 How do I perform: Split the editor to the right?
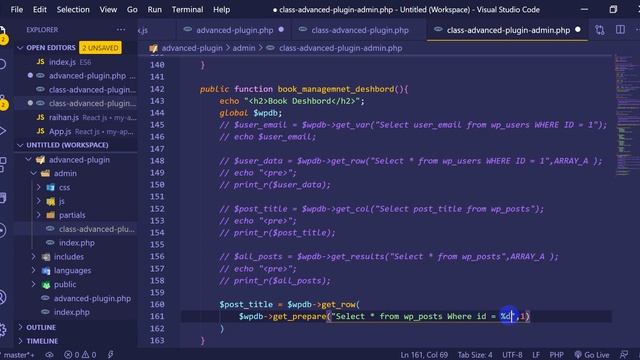pos(620,30)
